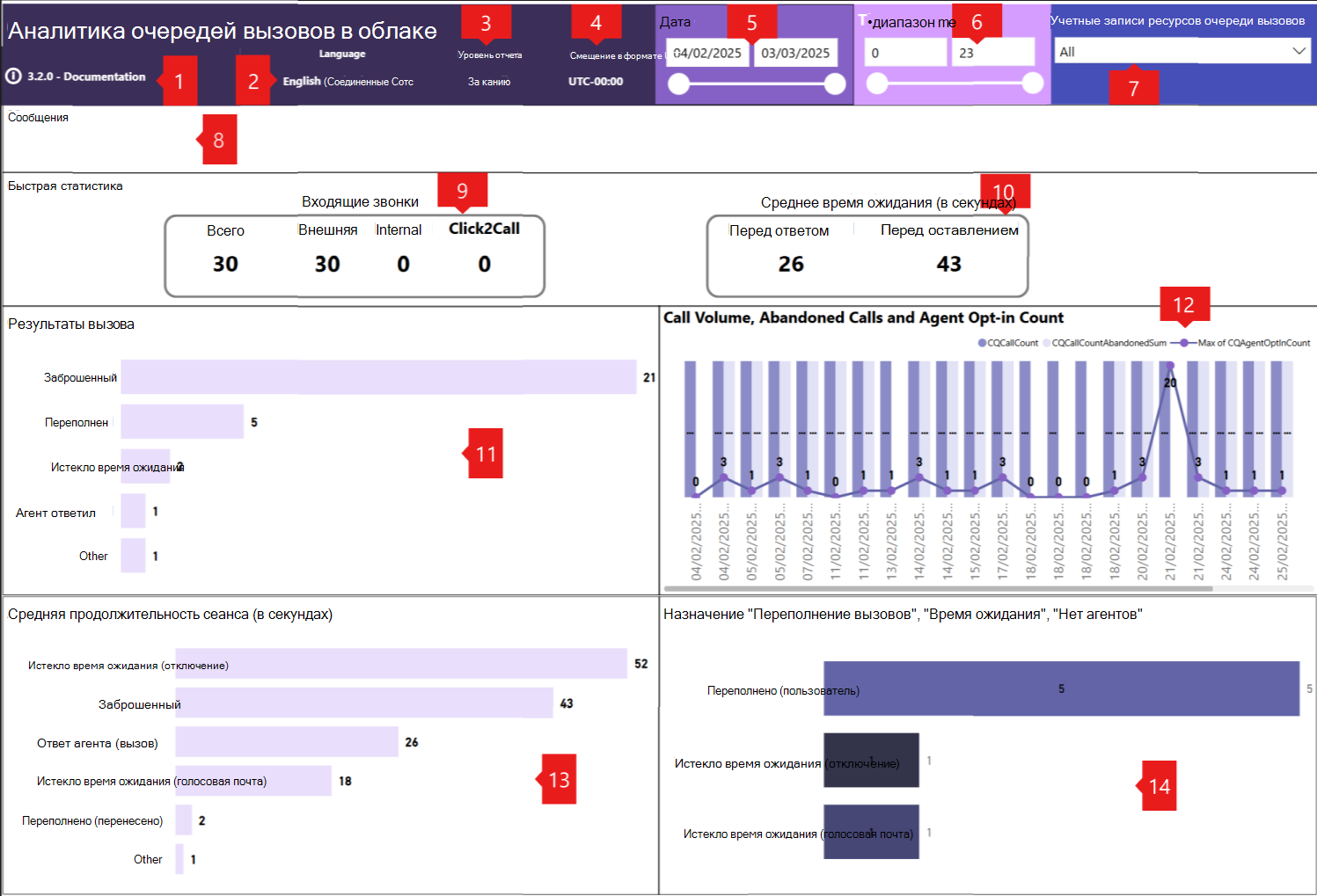Click the horizontal scrollbar under call volume chart

click(938, 588)
